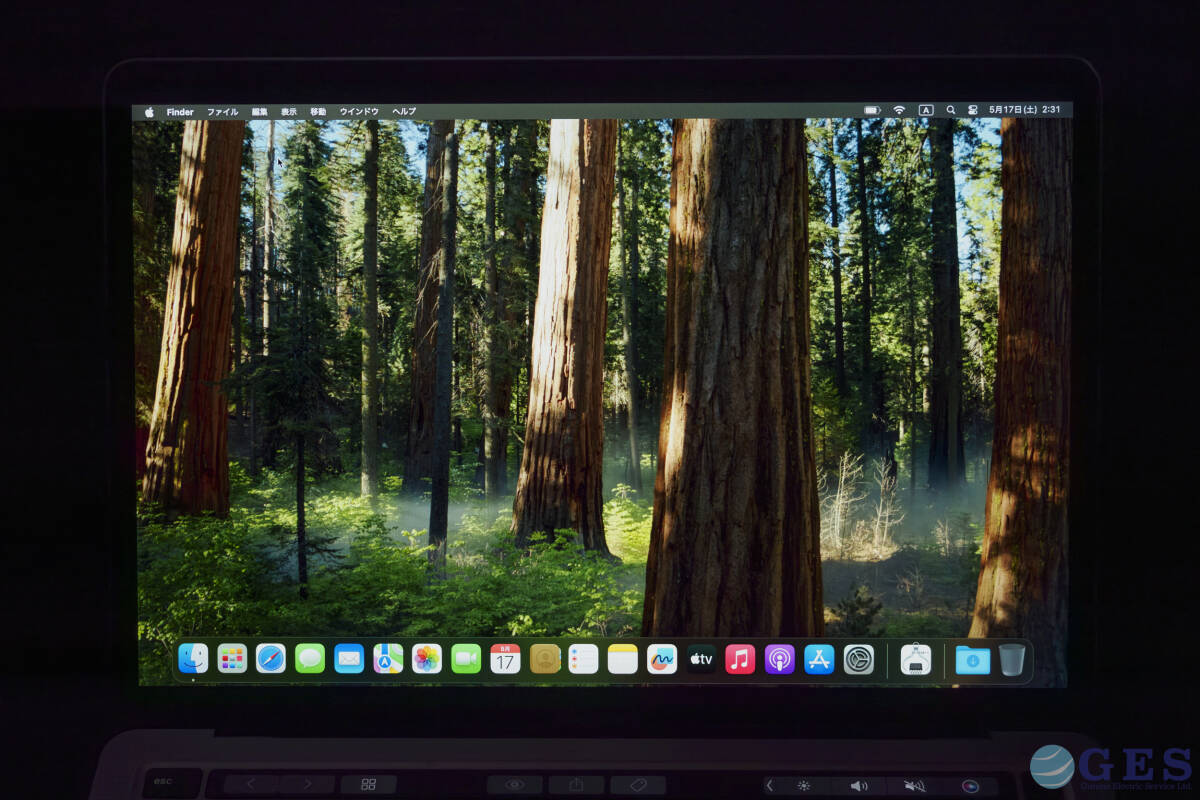The width and height of the screenshot is (1200, 800).
Task: Check the battery status icon
Action: pos(872,110)
